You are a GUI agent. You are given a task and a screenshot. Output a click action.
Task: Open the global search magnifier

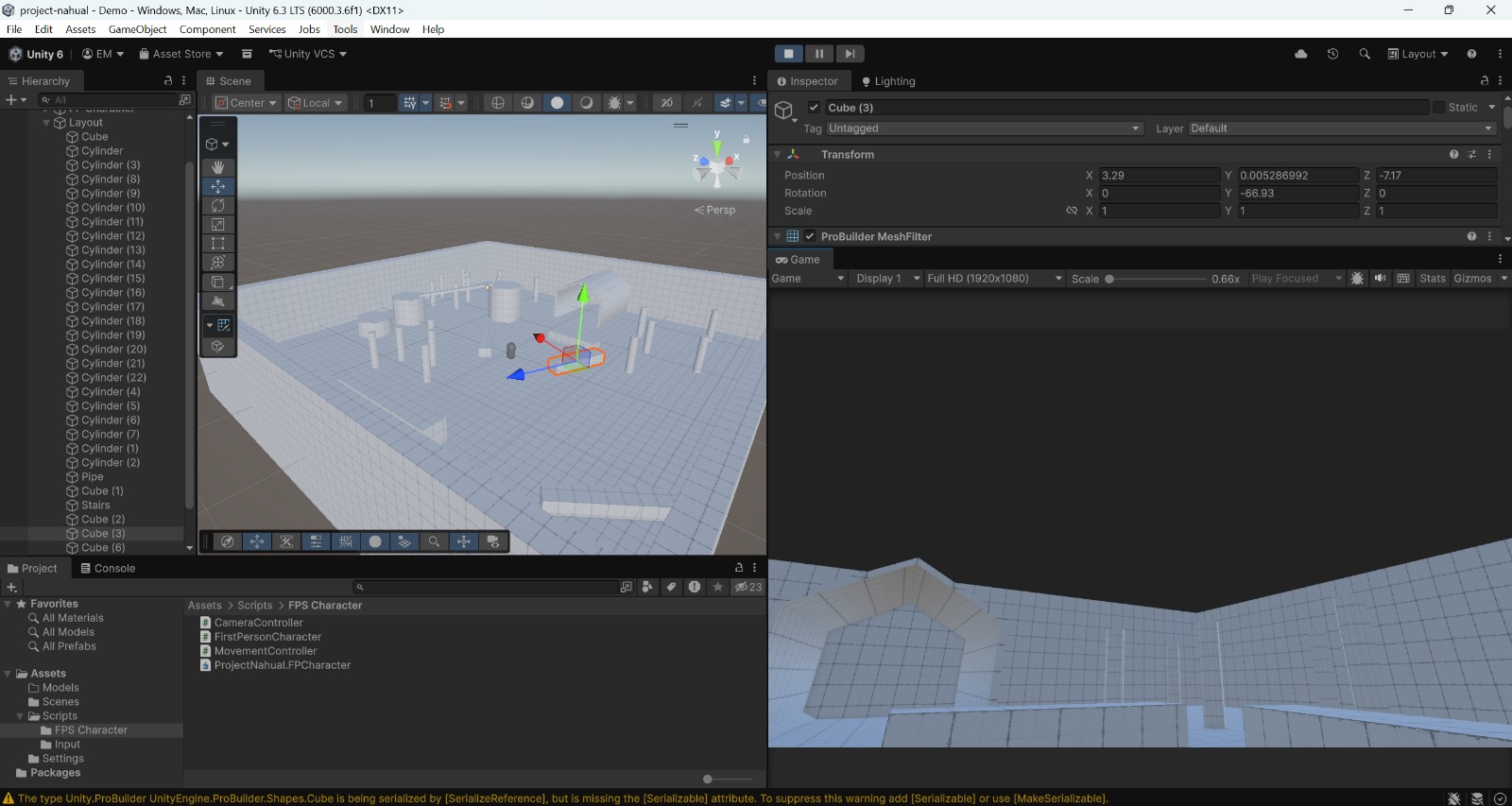1365,54
